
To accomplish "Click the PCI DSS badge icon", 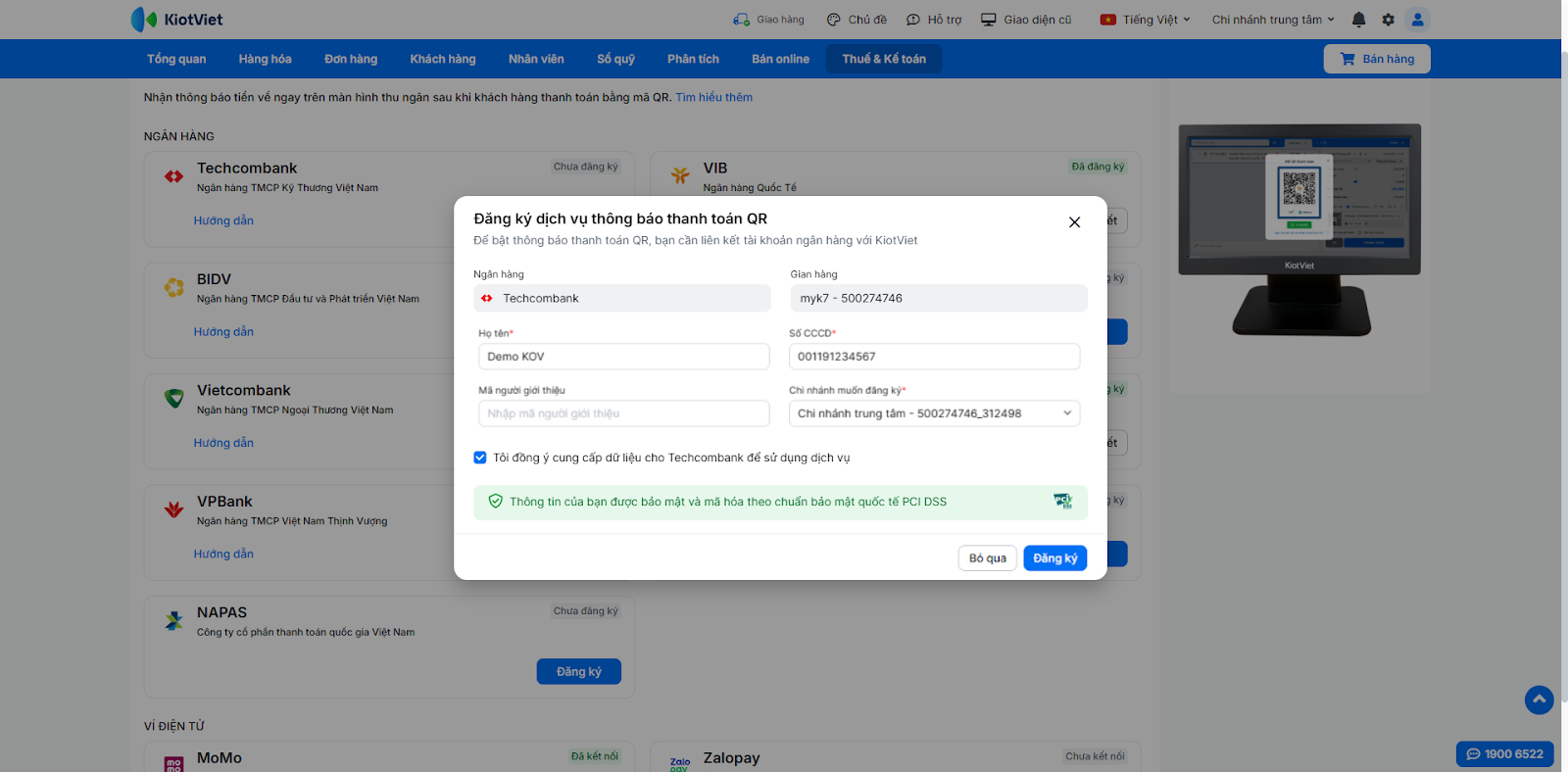I will (x=1063, y=502).
